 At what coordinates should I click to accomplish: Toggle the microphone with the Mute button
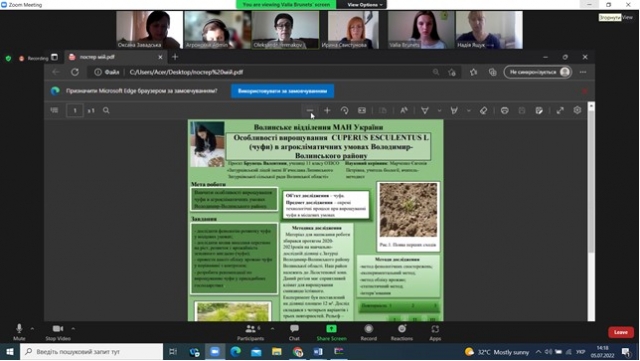click(19, 332)
